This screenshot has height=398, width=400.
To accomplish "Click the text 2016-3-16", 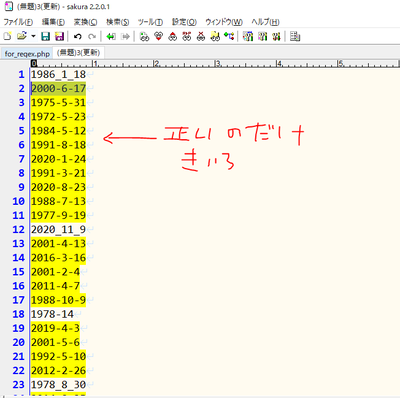I will 58,258.
